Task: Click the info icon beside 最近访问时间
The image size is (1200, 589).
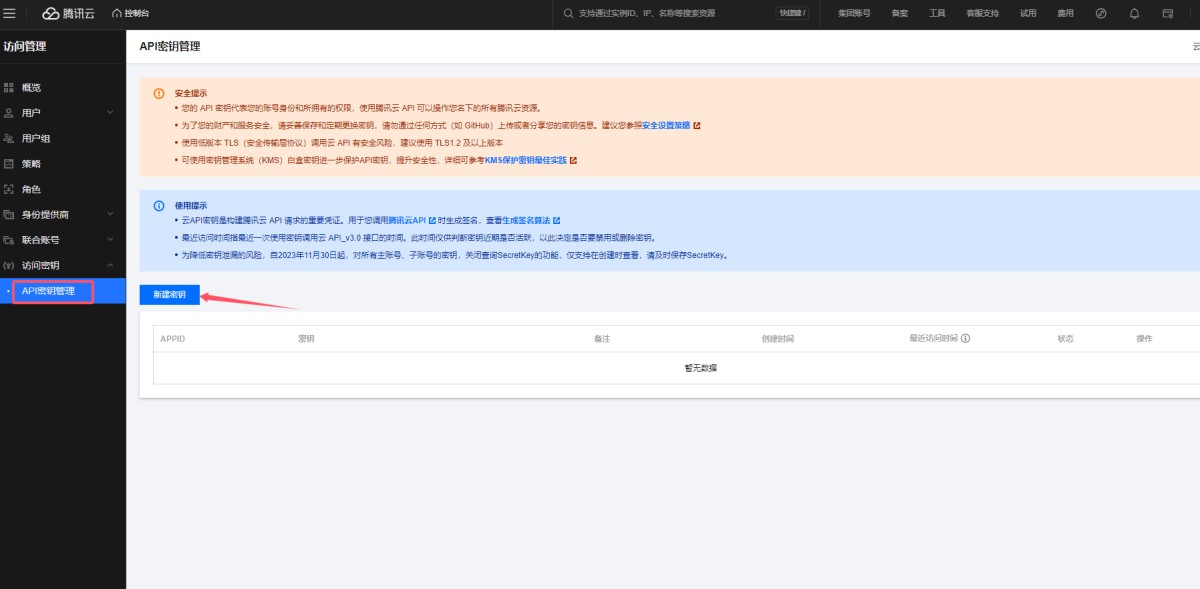Action: 965,339
